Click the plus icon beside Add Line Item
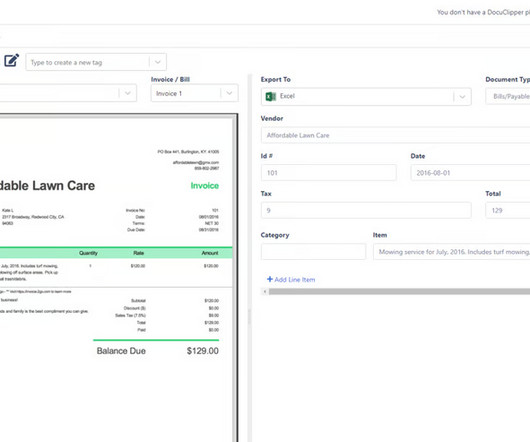 [270, 279]
